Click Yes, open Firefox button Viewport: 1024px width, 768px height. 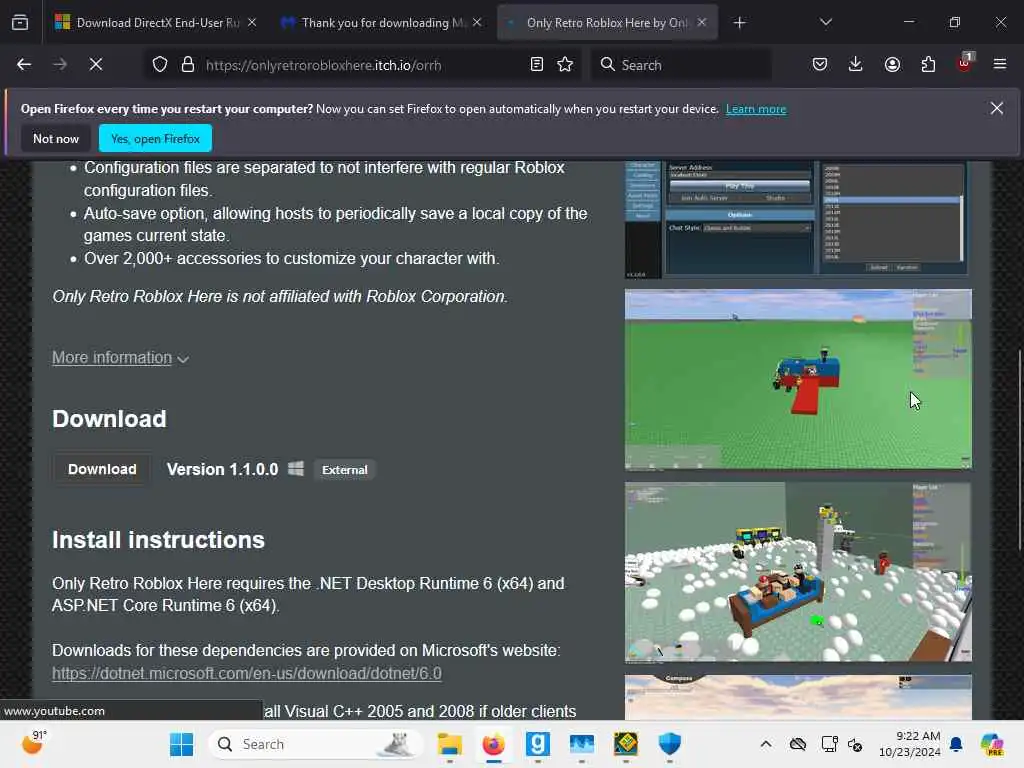(155, 138)
